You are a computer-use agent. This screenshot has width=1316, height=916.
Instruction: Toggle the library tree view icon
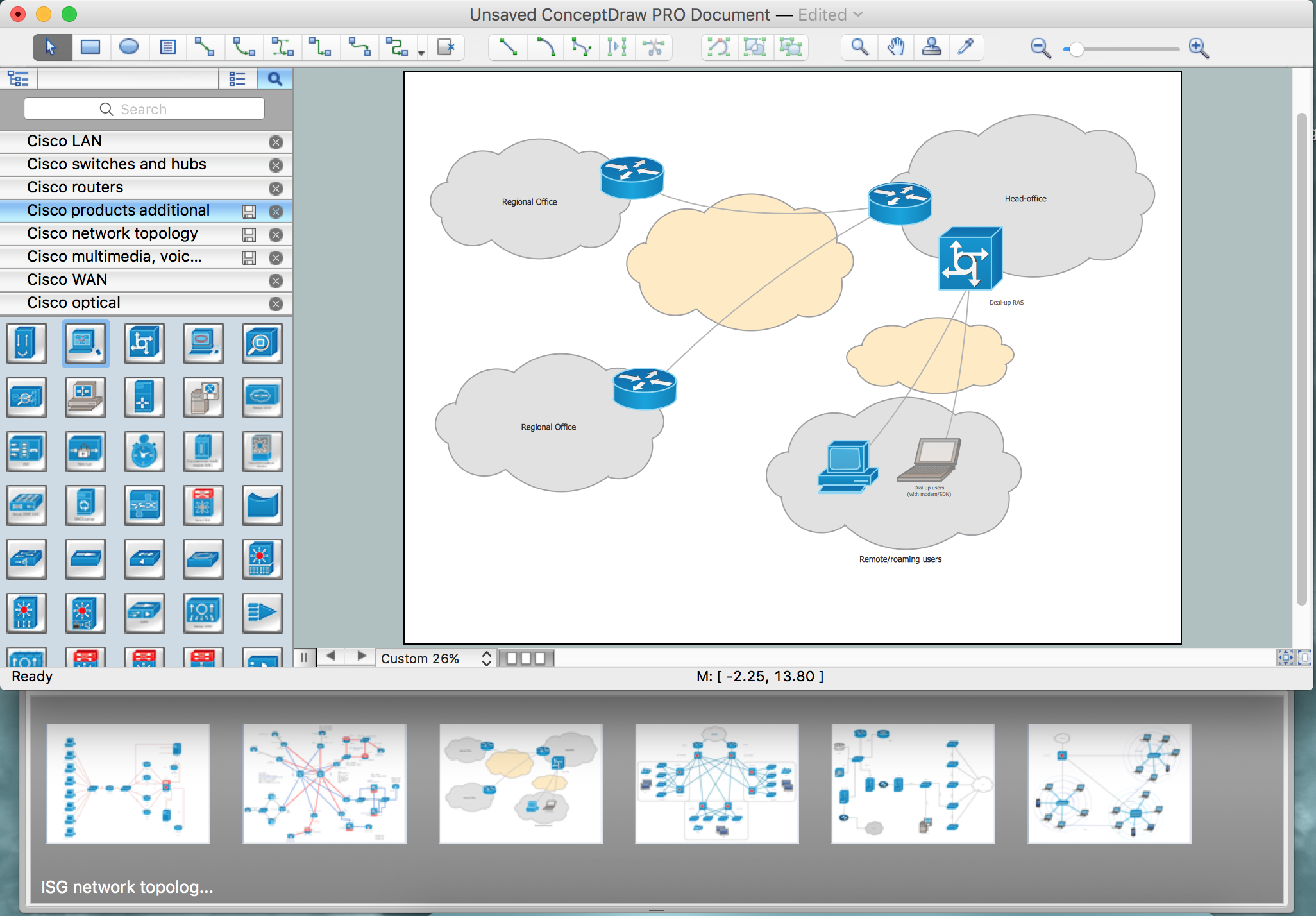(18, 79)
